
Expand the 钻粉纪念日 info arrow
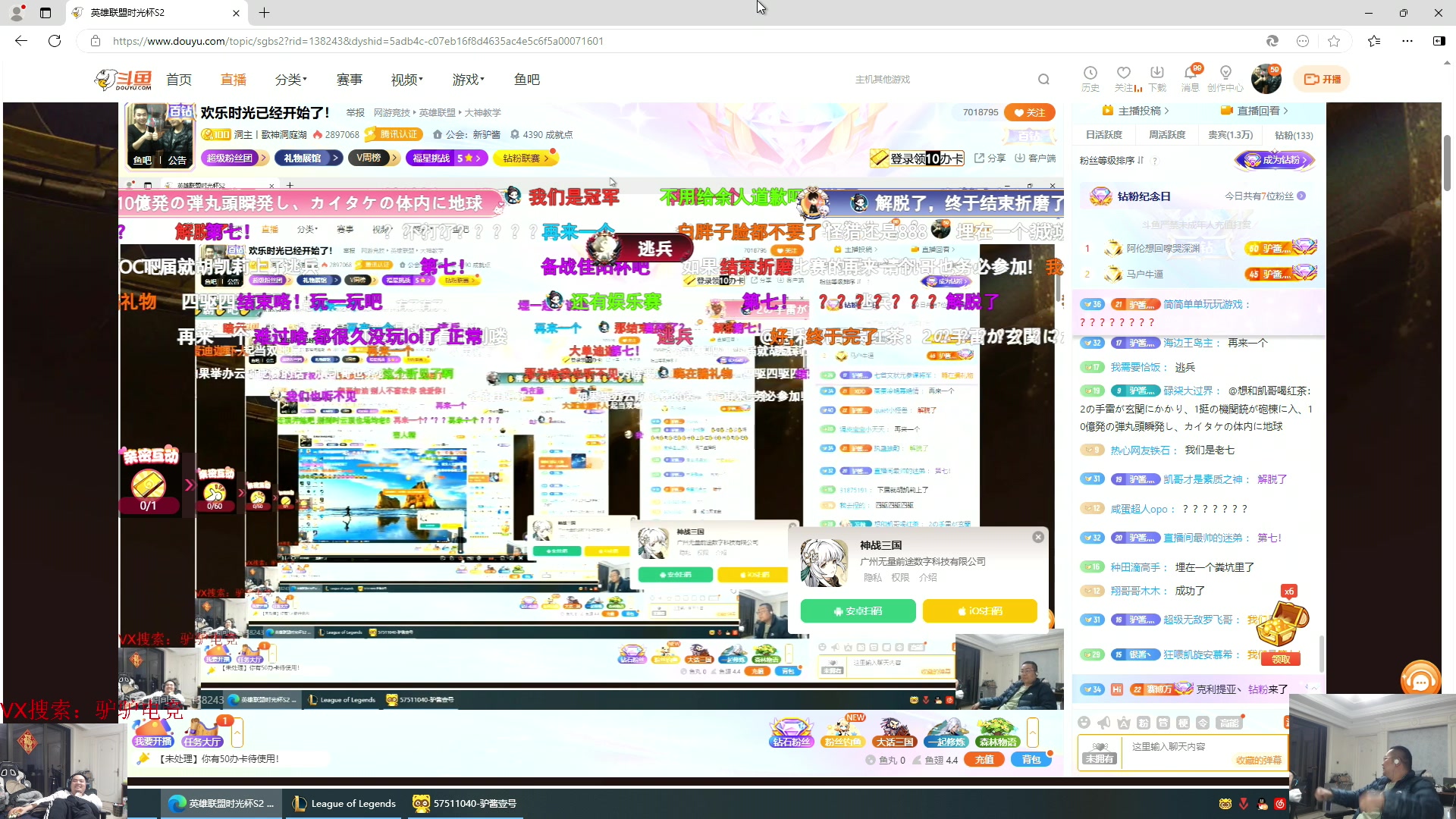(x=1301, y=196)
